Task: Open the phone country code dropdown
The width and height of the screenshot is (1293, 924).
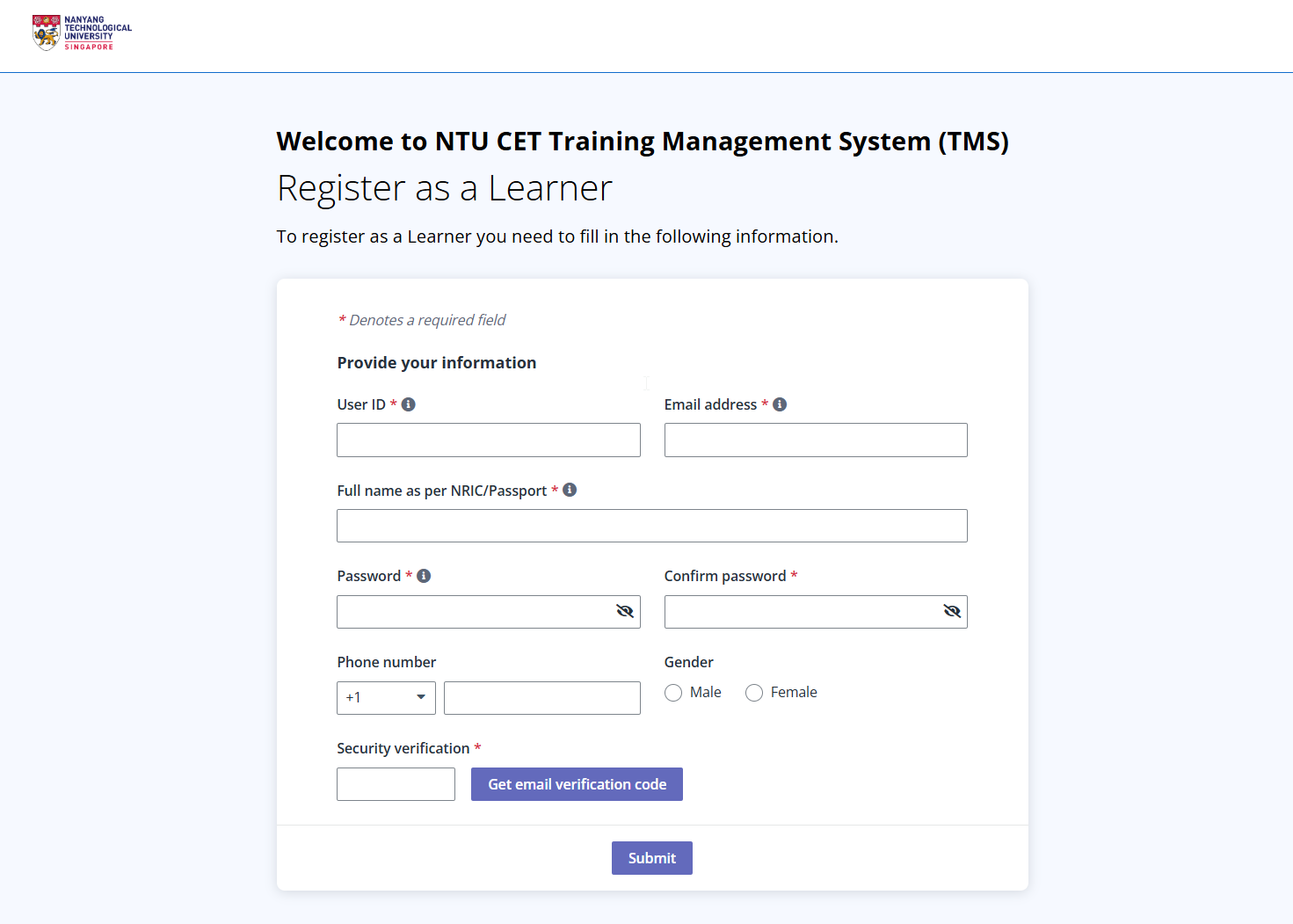Action: 386,697
